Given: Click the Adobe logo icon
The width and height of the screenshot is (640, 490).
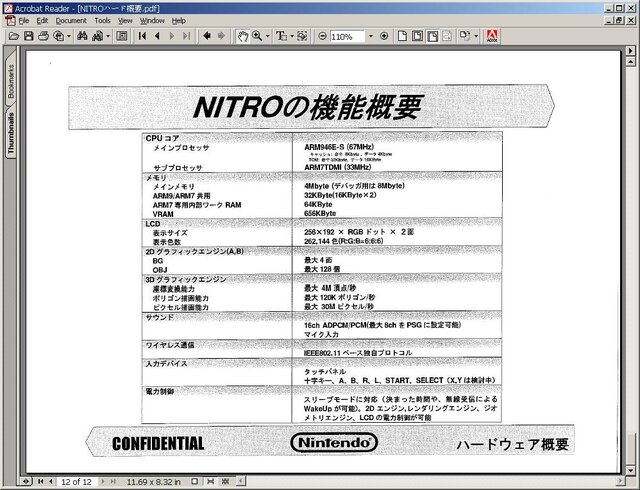Looking at the screenshot, I should pos(492,36).
